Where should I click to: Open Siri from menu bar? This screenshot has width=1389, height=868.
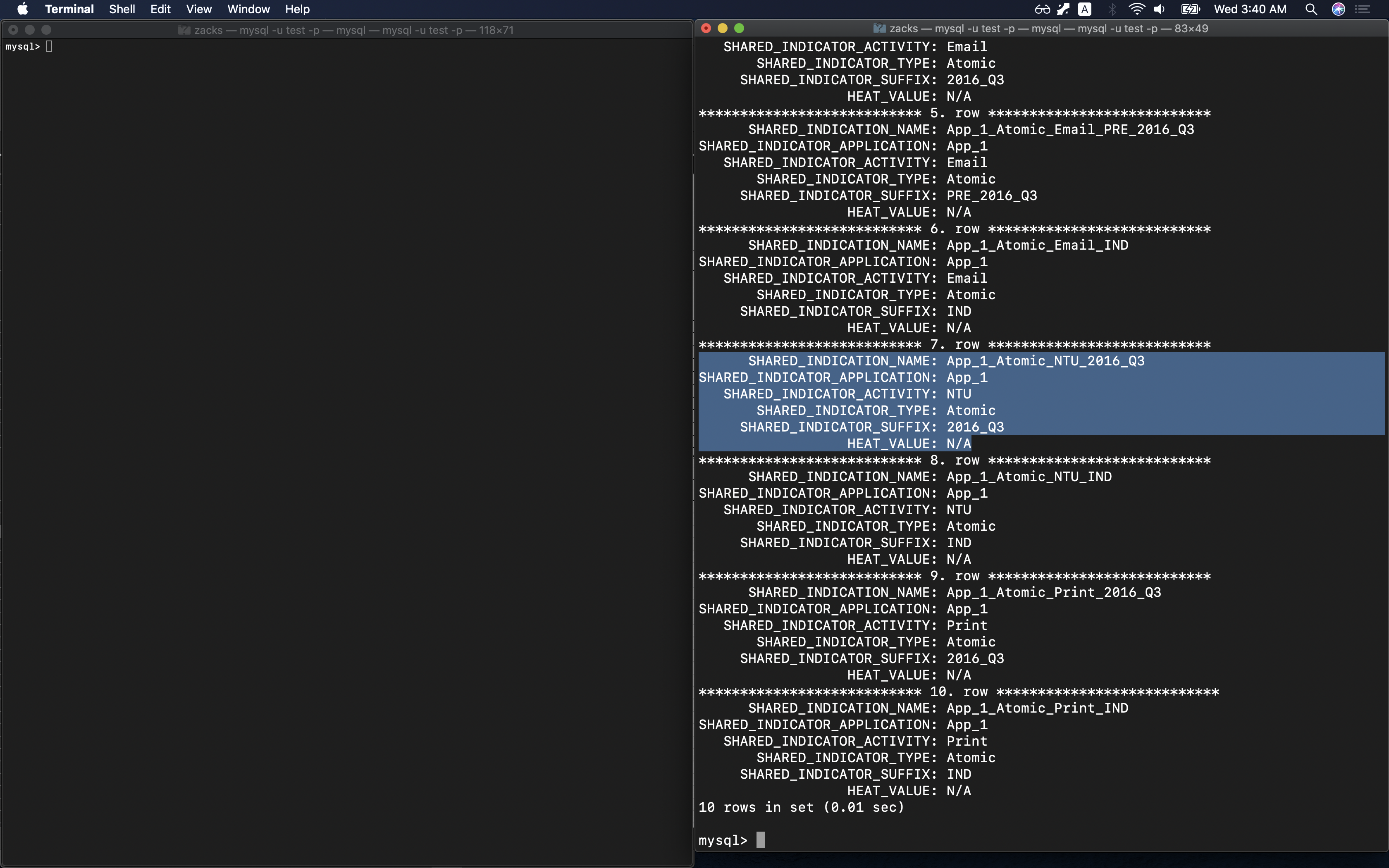1339,9
